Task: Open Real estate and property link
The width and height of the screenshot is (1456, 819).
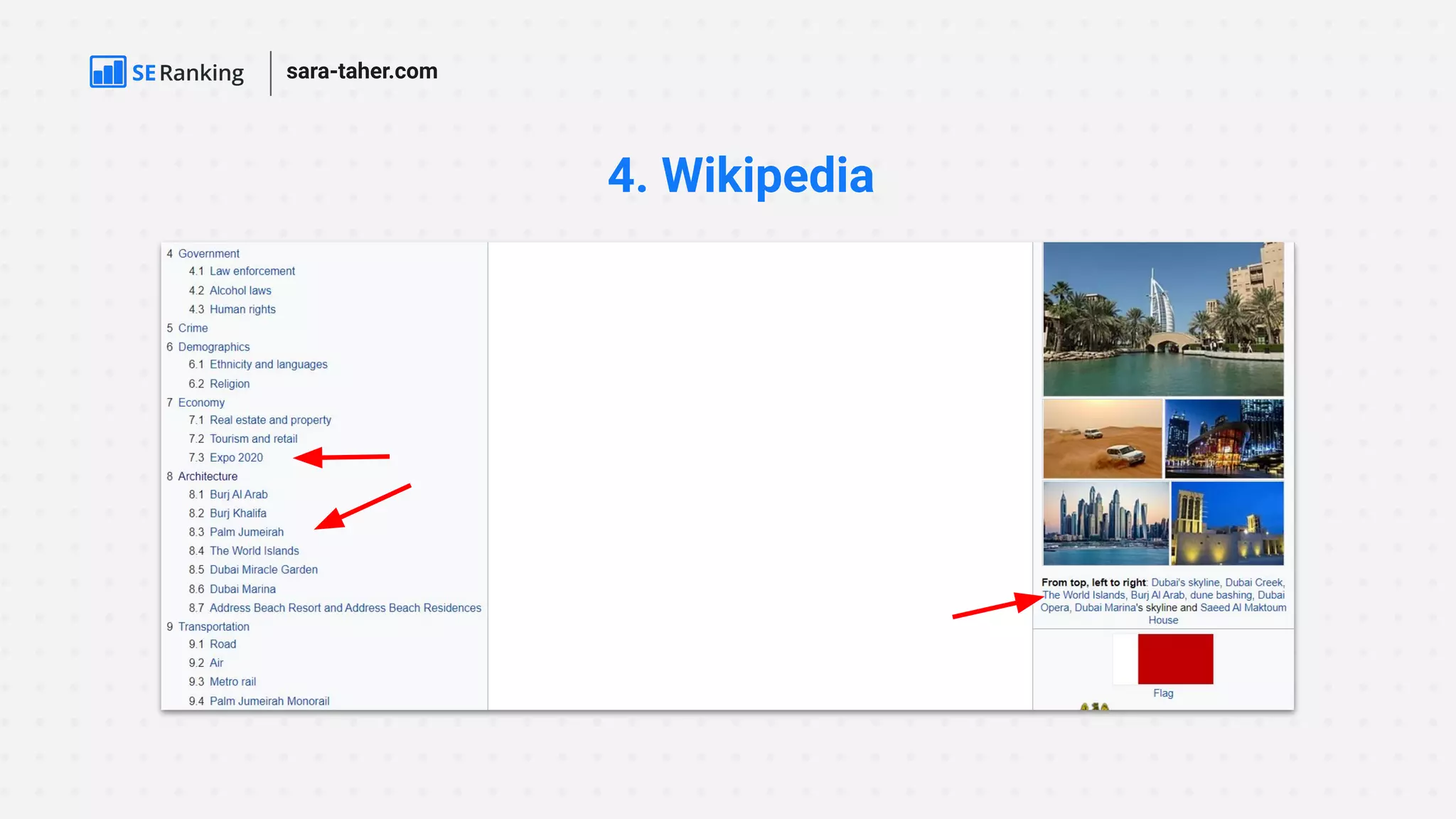Action: click(270, 420)
